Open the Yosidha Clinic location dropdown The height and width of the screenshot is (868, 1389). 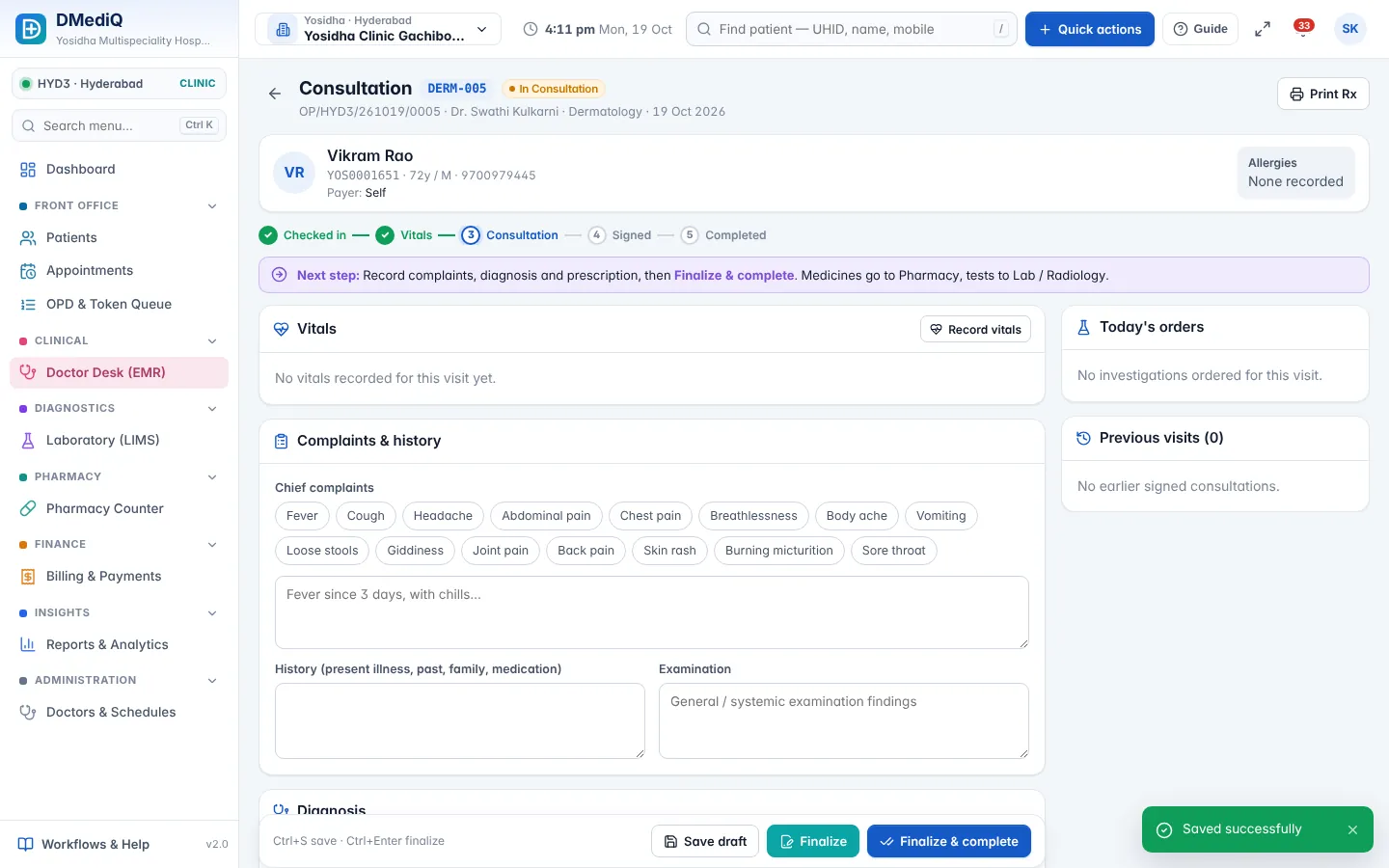click(378, 29)
